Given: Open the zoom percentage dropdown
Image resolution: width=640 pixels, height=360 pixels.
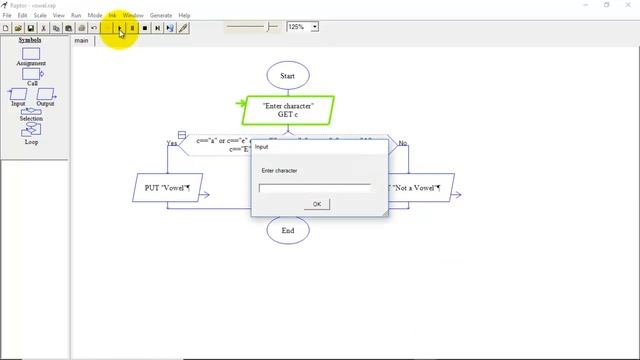Looking at the screenshot, I should click(315, 27).
